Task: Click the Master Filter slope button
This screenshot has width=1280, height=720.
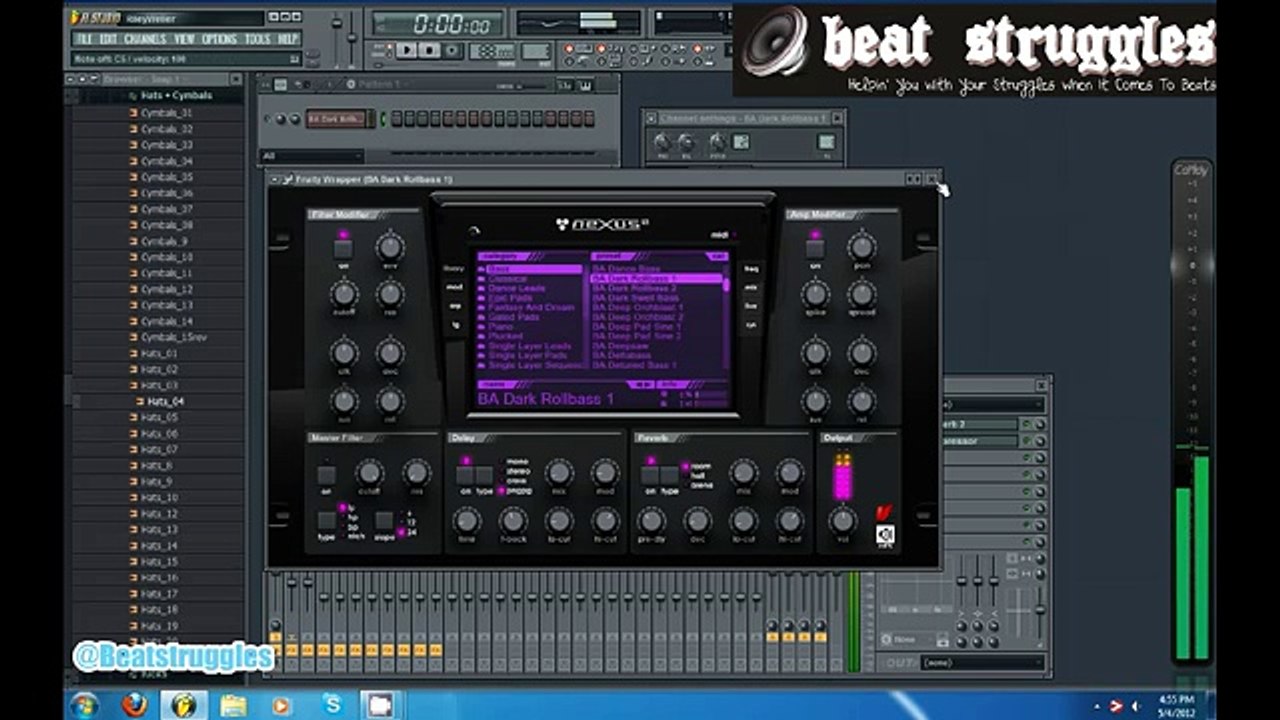Action: pos(384,520)
